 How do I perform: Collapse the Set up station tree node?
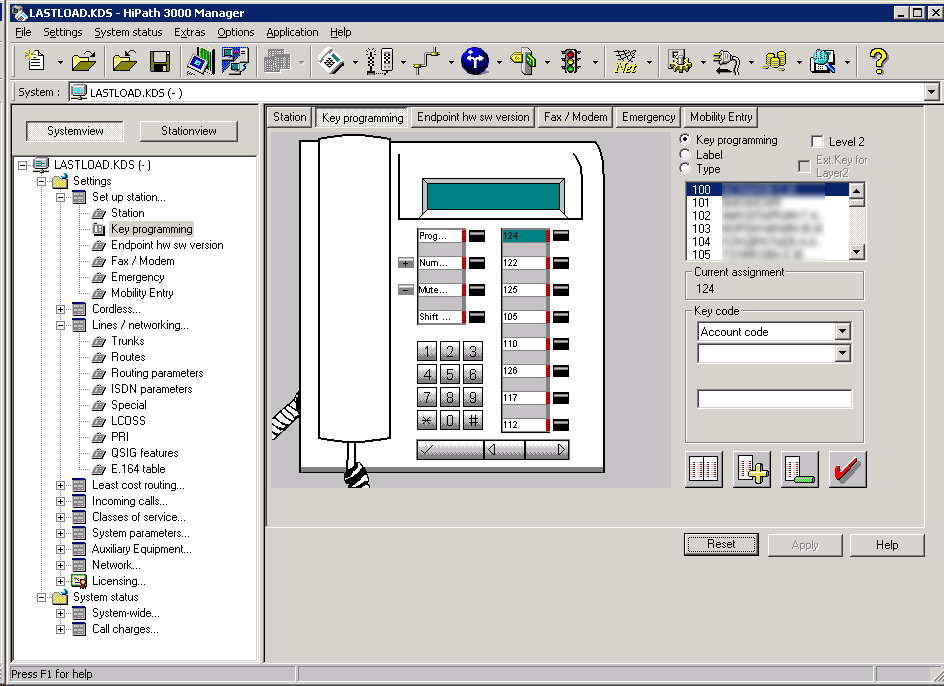click(60, 197)
